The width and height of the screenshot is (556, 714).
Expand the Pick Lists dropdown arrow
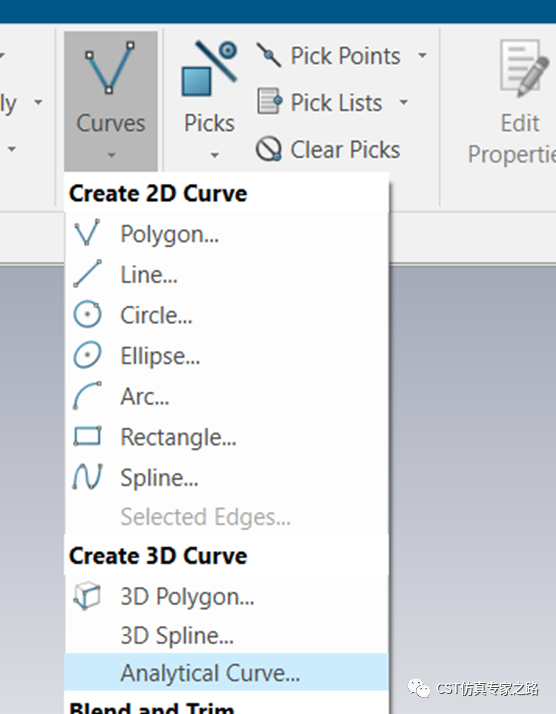403,102
